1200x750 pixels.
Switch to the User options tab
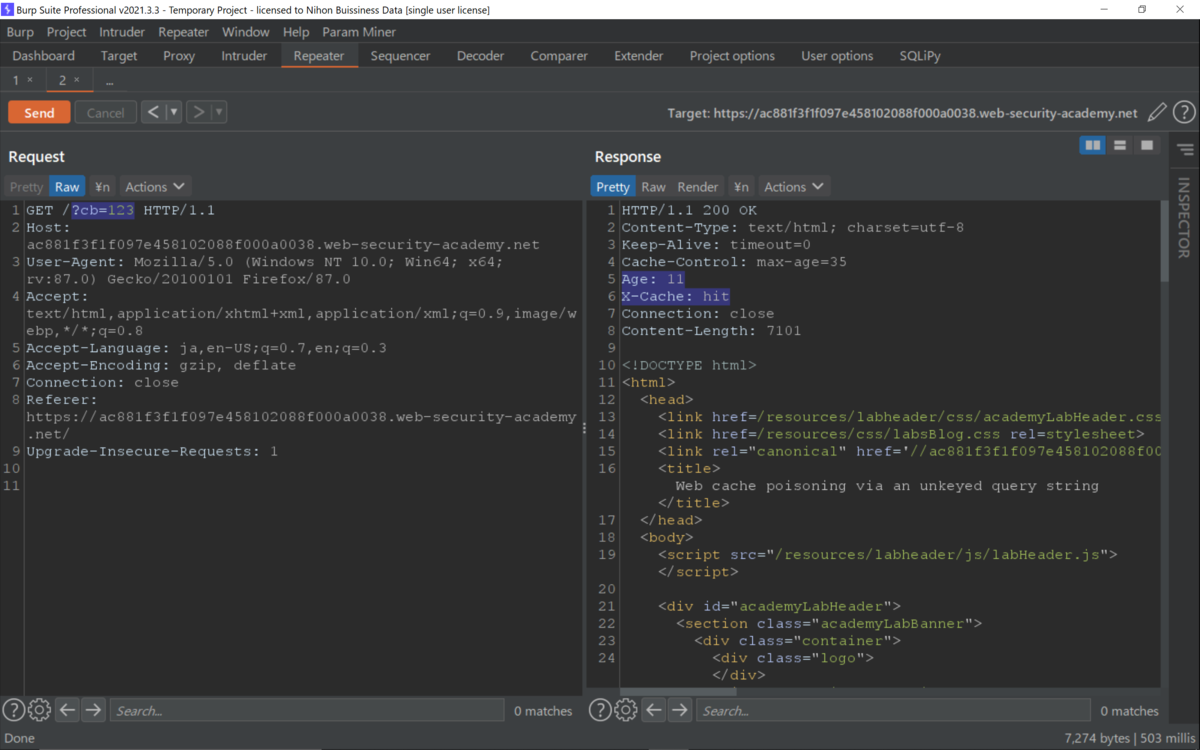(x=837, y=56)
